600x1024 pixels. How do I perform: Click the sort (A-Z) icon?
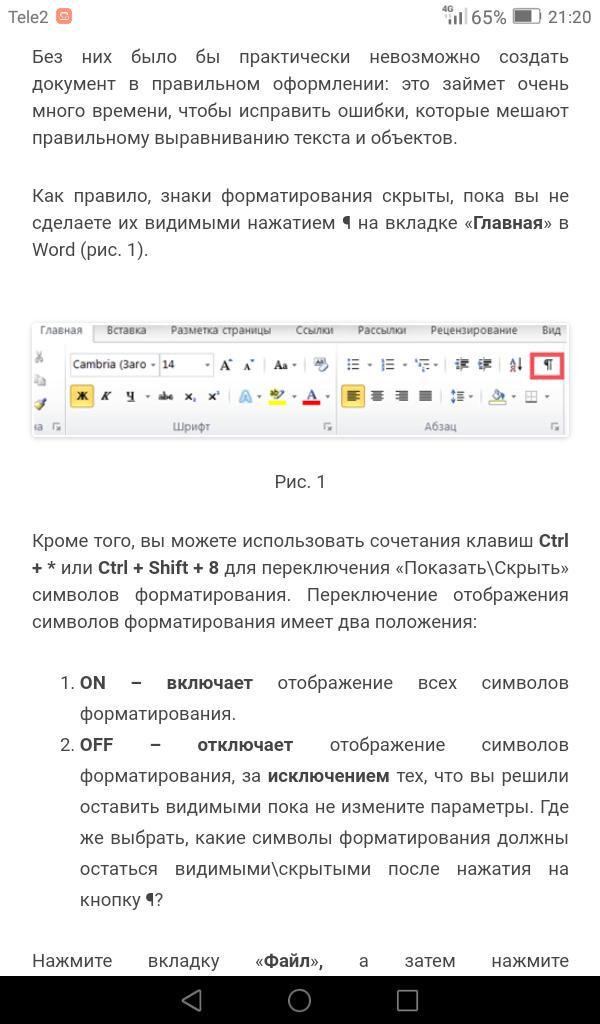(x=515, y=365)
